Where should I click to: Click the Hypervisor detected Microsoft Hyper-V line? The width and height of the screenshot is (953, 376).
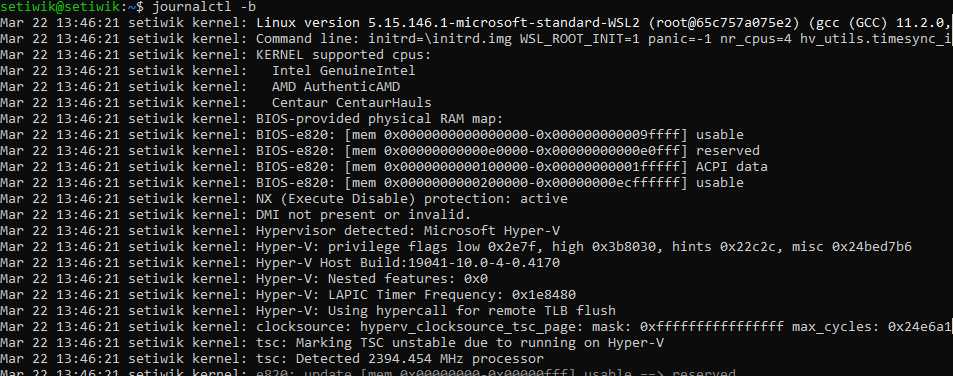point(280,231)
